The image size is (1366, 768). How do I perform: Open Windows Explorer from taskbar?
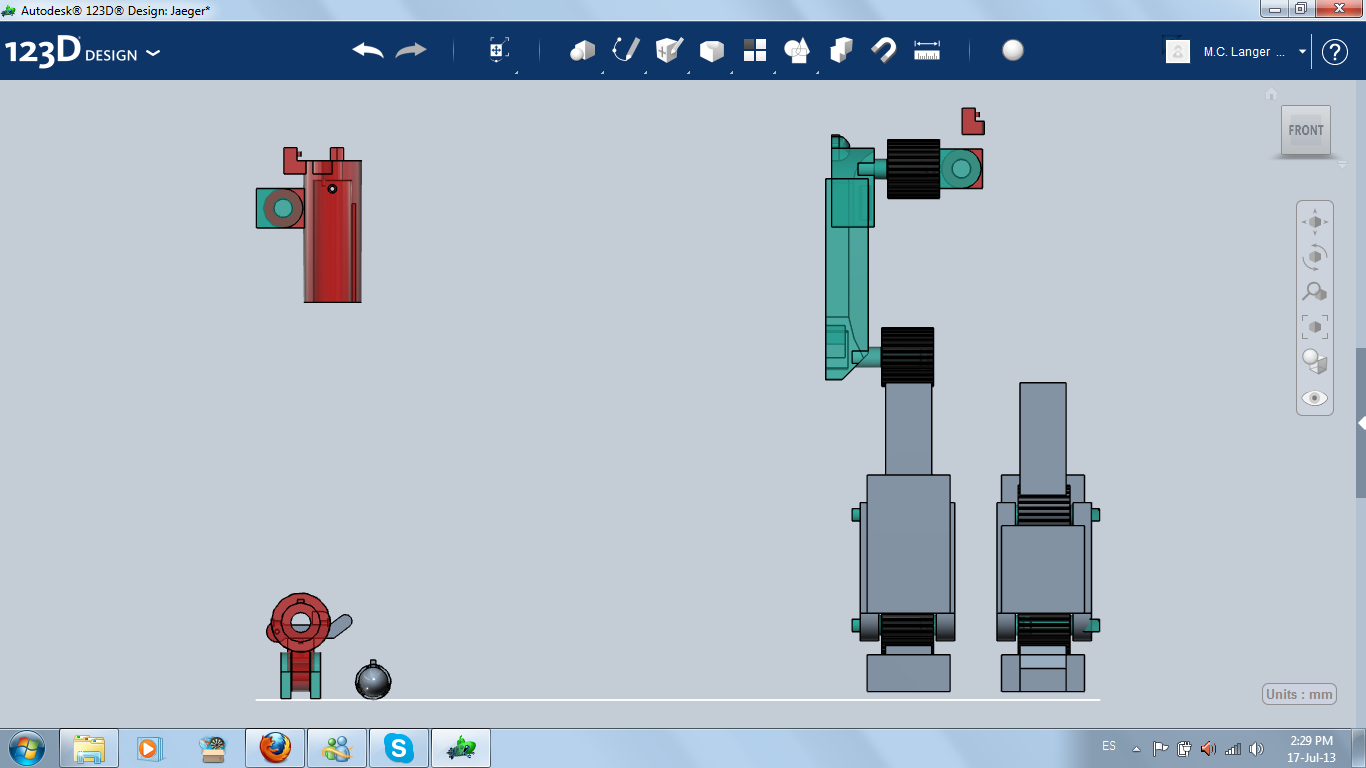[x=89, y=747]
